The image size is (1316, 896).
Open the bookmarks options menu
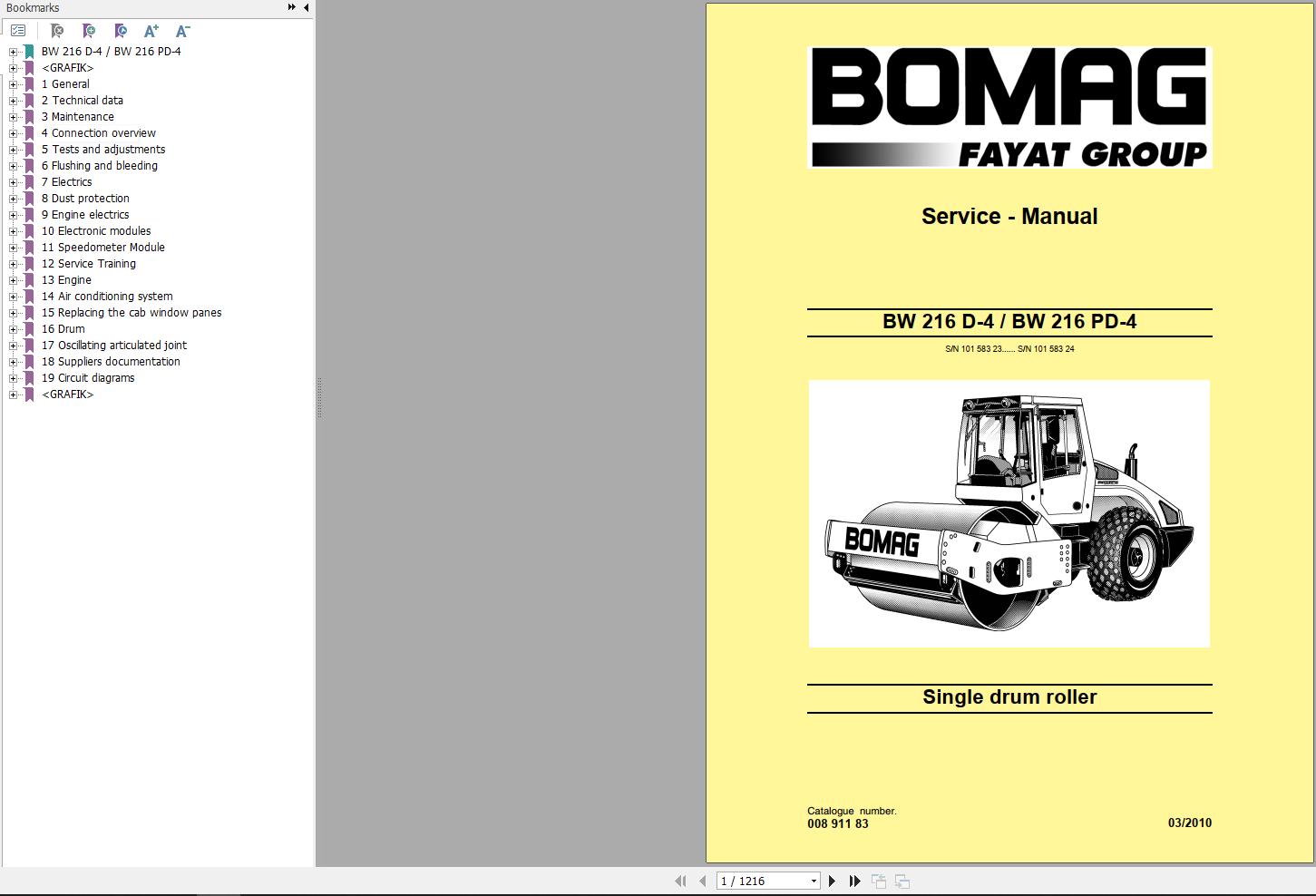[x=18, y=30]
